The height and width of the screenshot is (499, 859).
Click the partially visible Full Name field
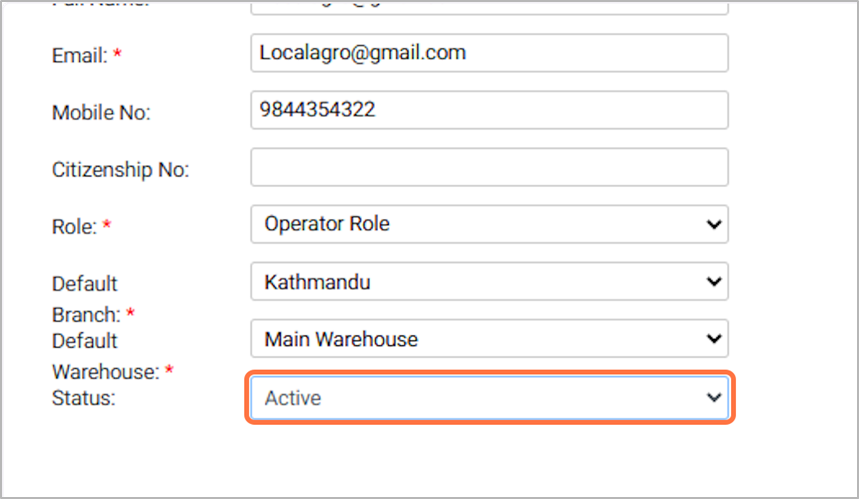pyautogui.click(x=488, y=6)
